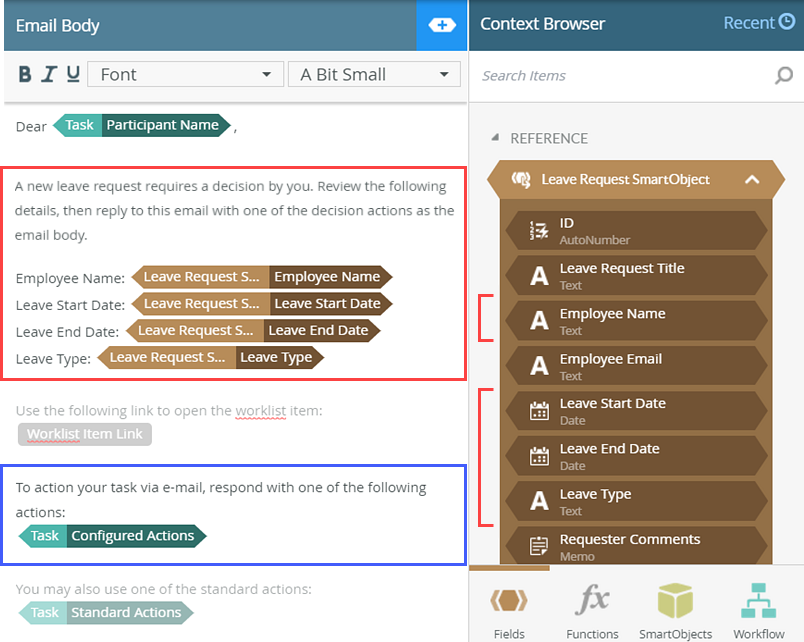Click the blue insert field button

point(441,24)
